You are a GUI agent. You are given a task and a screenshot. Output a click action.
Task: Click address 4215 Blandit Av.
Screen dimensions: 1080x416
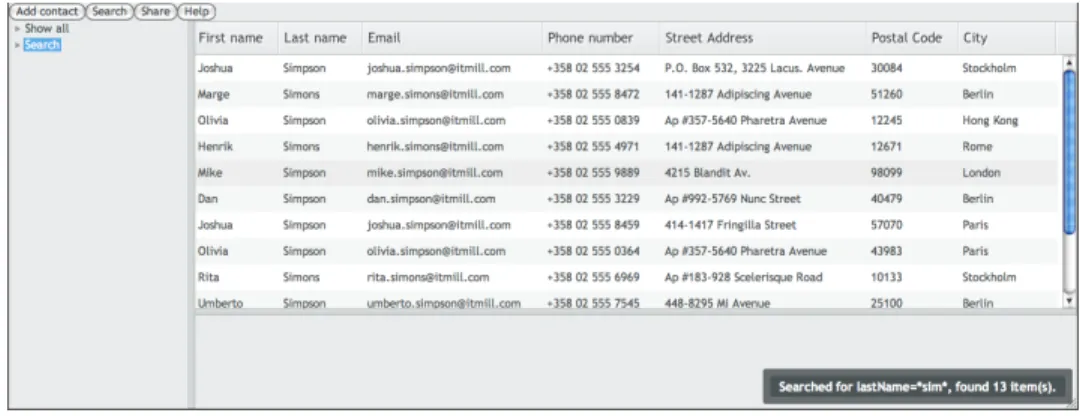tap(707, 173)
